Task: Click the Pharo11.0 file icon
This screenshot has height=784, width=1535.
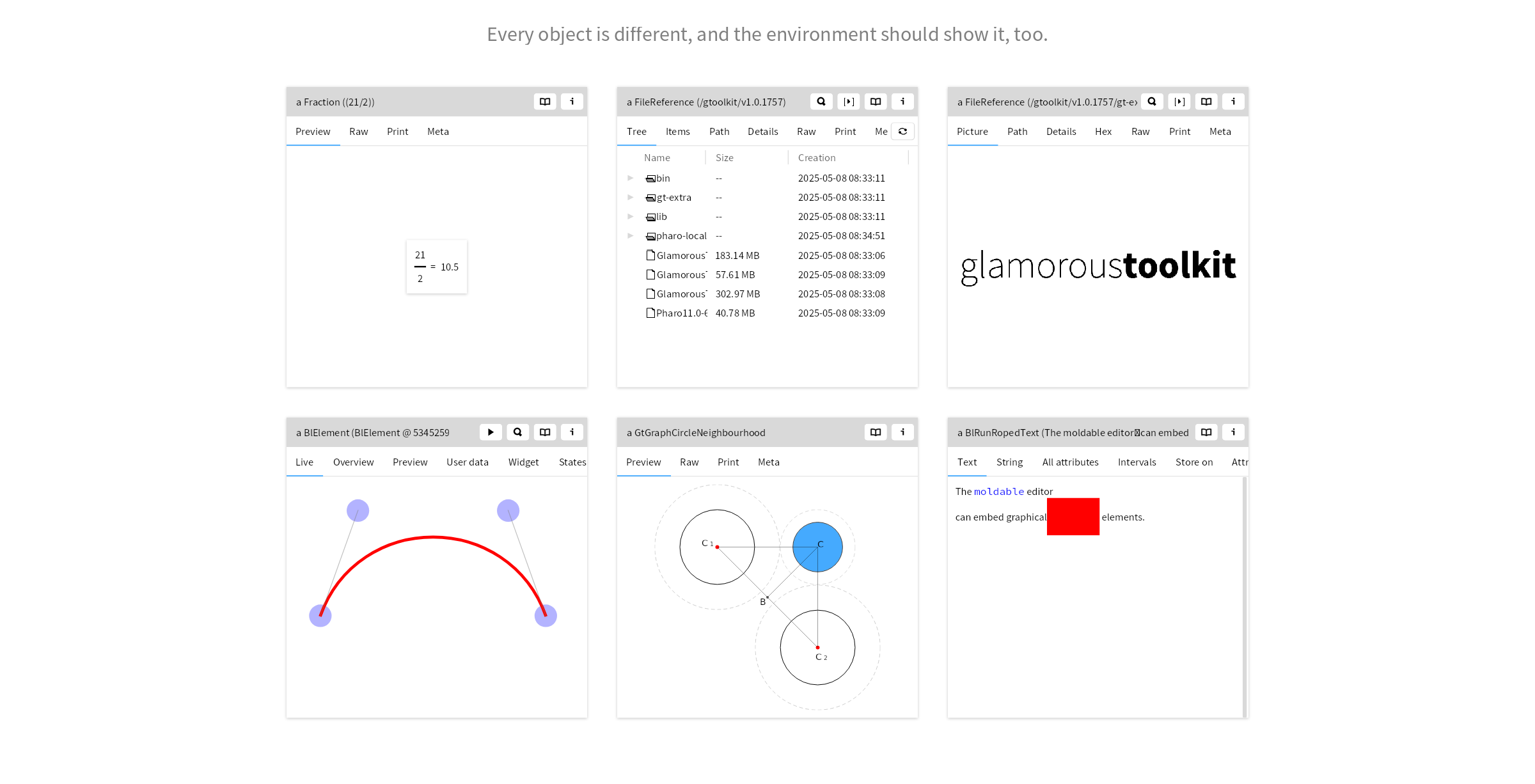Action: (650, 313)
